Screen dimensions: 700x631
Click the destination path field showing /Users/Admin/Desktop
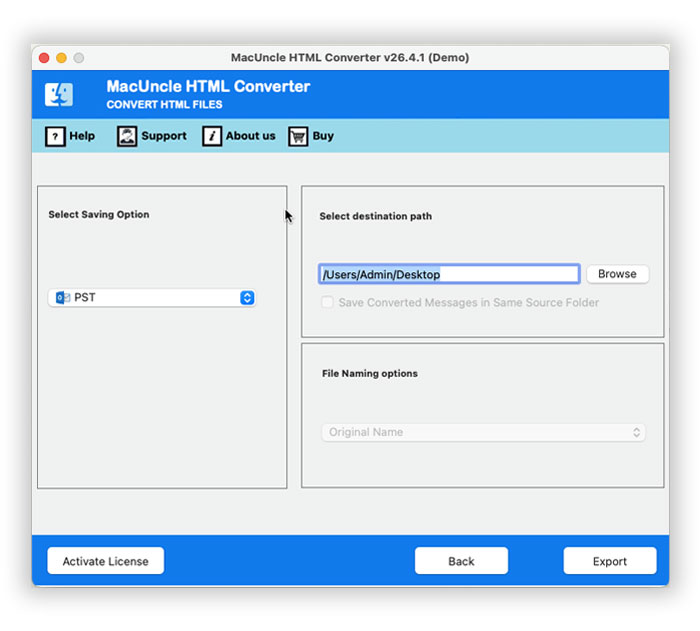(449, 274)
